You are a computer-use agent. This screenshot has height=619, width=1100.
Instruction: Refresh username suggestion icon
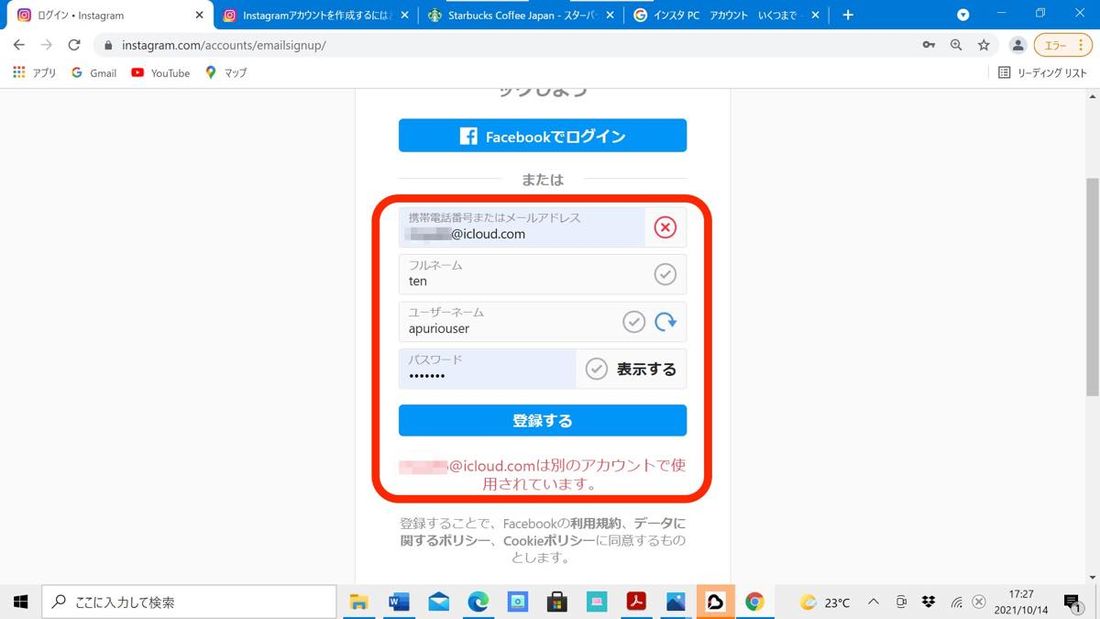[x=666, y=321]
